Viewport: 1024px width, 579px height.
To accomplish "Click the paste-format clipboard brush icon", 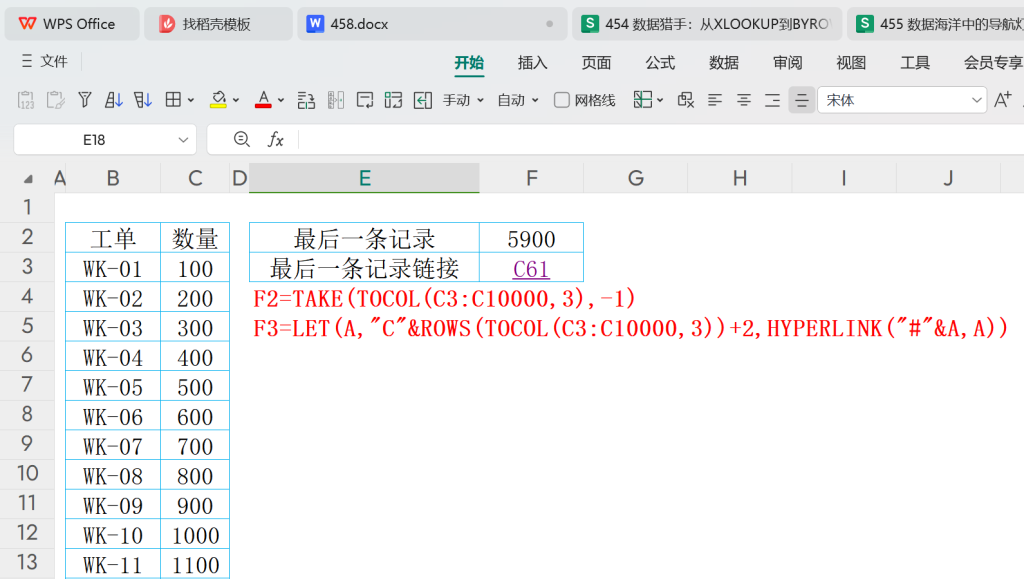I will point(56,100).
